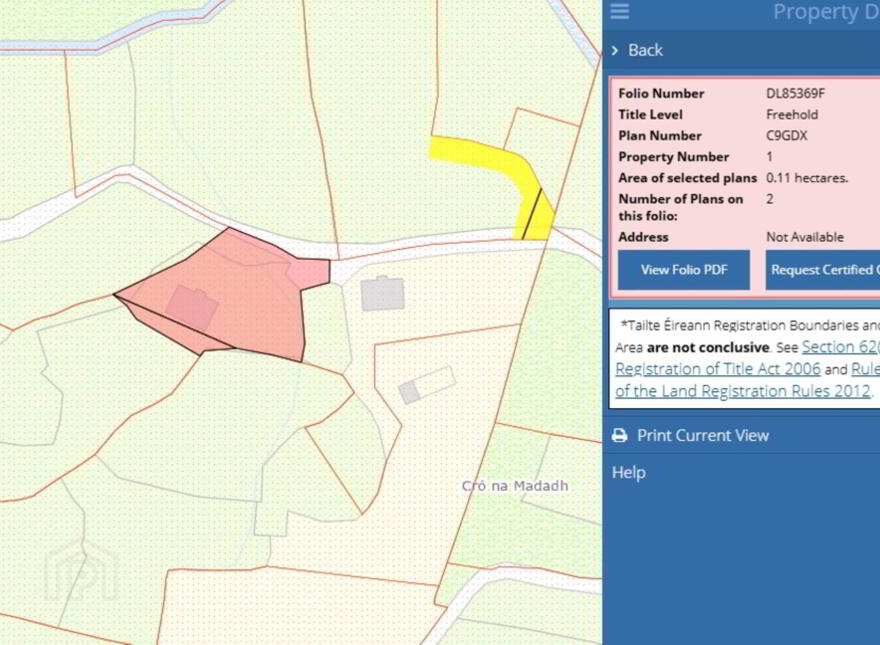This screenshot has width=880, height=645.
Task: Click folio number value DL85369F
Action: click(x=795, y=94)
